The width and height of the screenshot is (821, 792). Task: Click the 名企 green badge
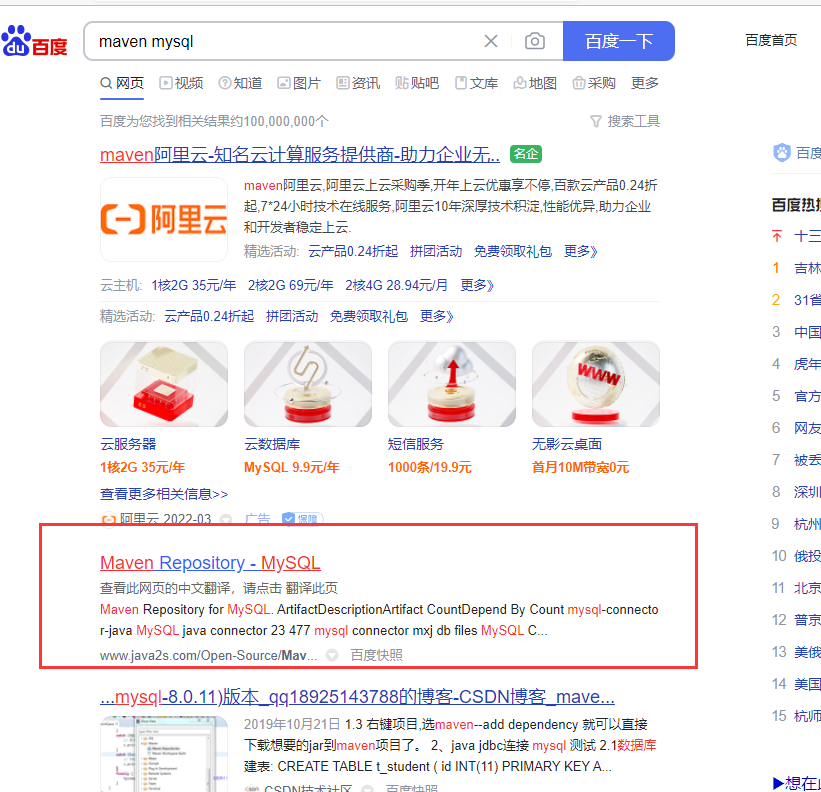(526, 154)
